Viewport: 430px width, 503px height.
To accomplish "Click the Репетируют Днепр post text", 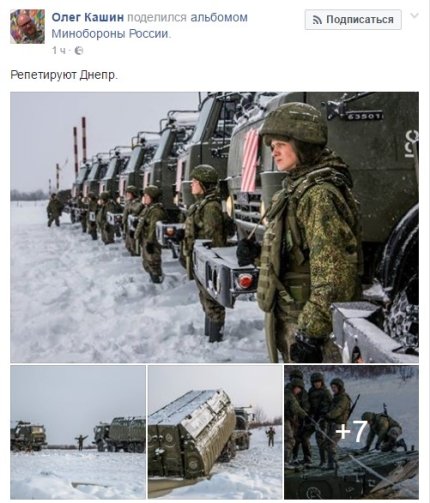I will coord(64,75).
